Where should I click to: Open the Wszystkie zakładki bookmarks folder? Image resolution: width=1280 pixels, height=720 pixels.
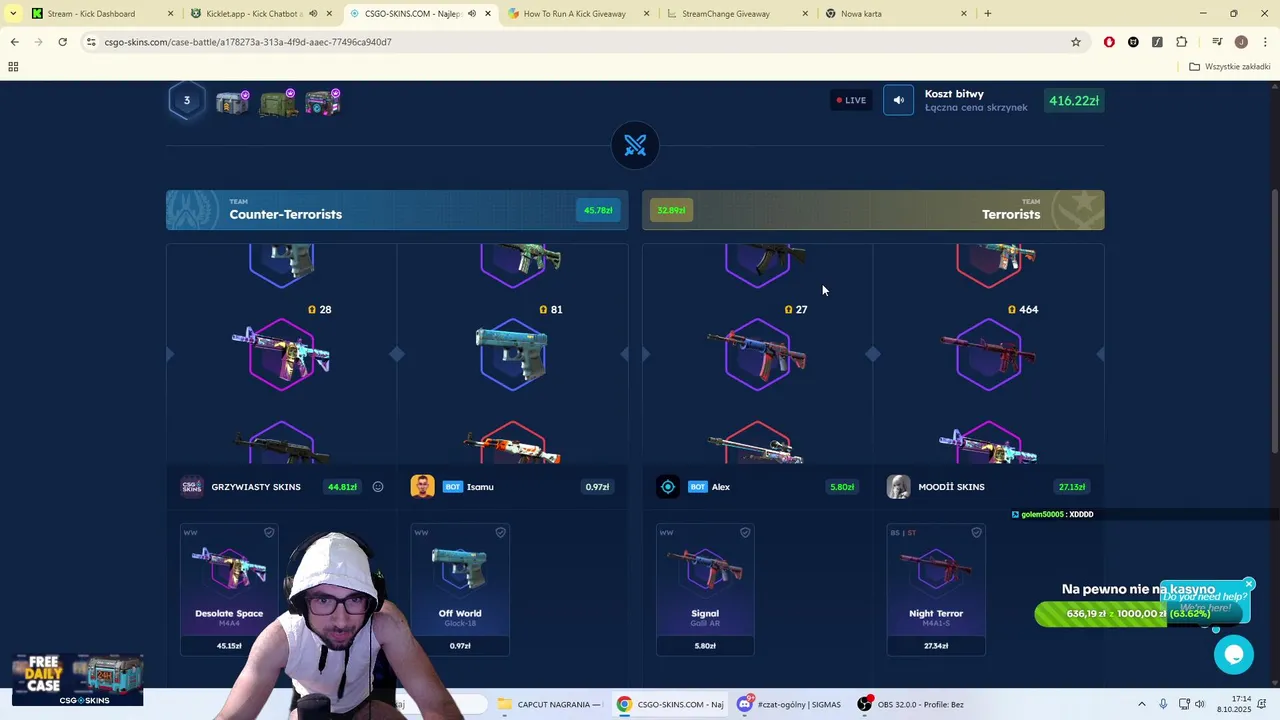click(1229, 67)
